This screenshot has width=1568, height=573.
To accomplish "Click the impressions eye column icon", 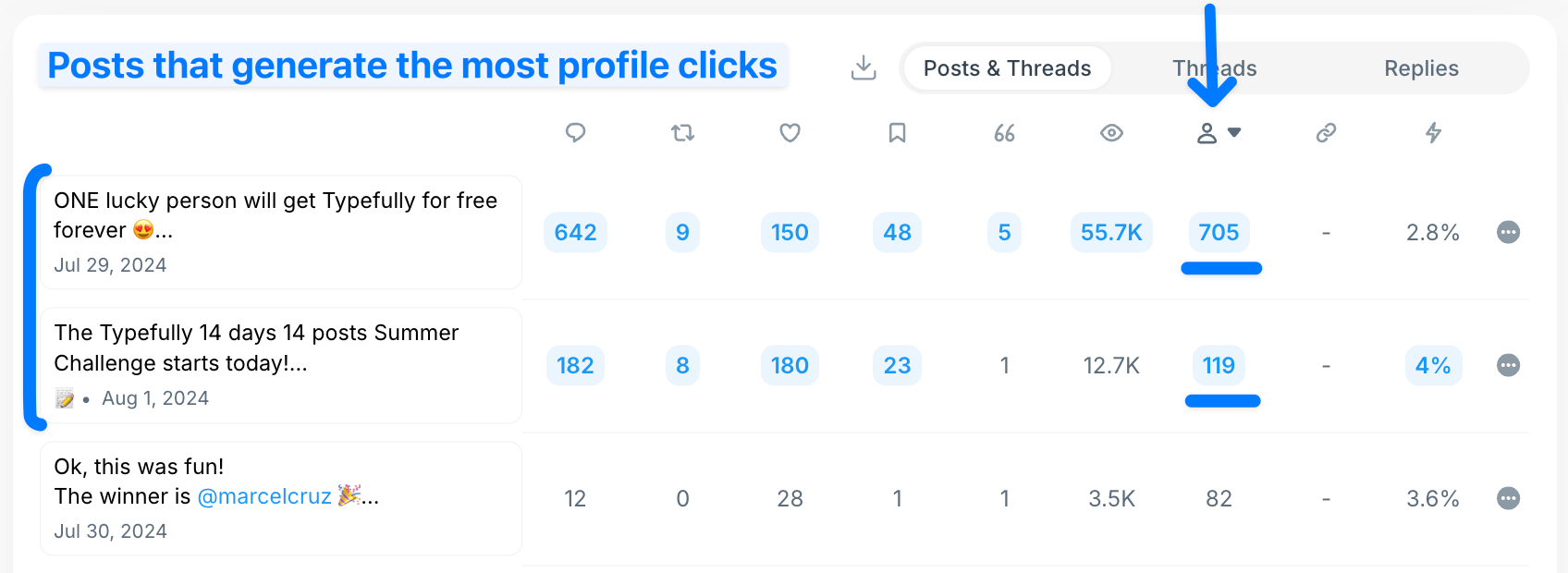I will point(1111,133).
